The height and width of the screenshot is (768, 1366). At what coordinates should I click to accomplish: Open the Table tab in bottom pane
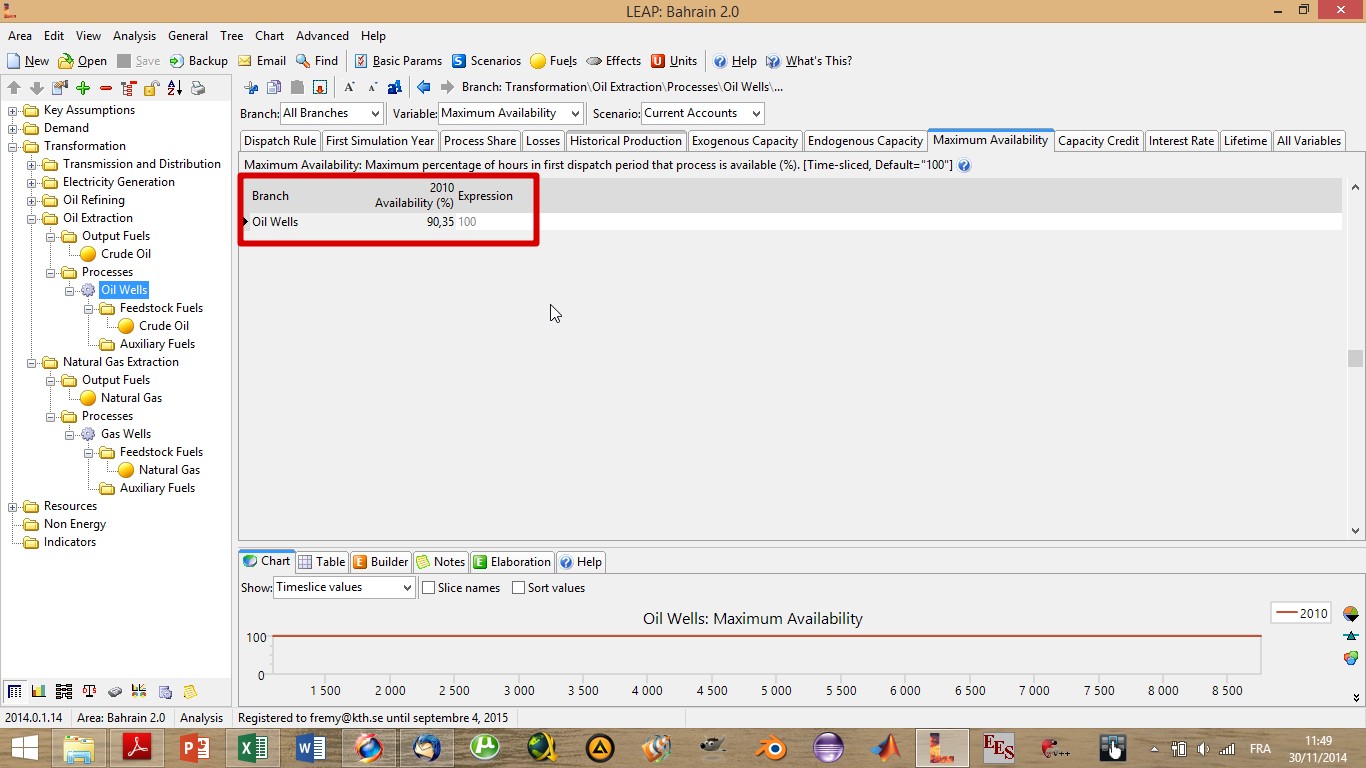pyautogui.click(x=322, y=562)
